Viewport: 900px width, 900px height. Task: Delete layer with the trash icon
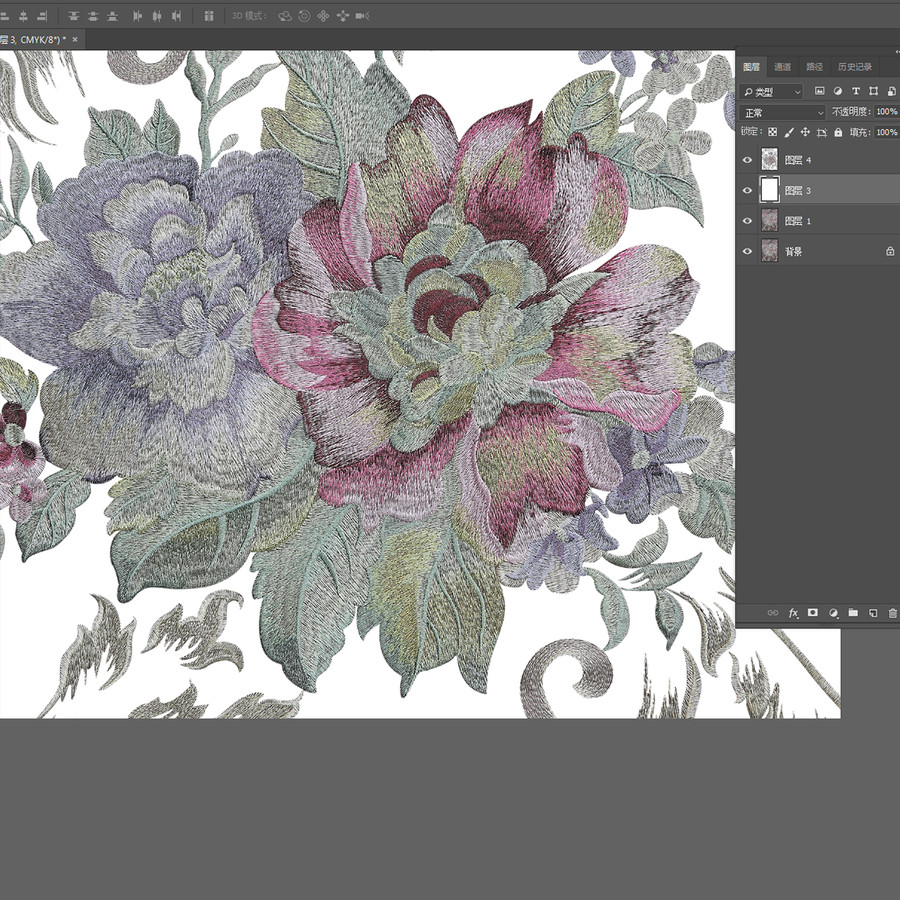893,613
